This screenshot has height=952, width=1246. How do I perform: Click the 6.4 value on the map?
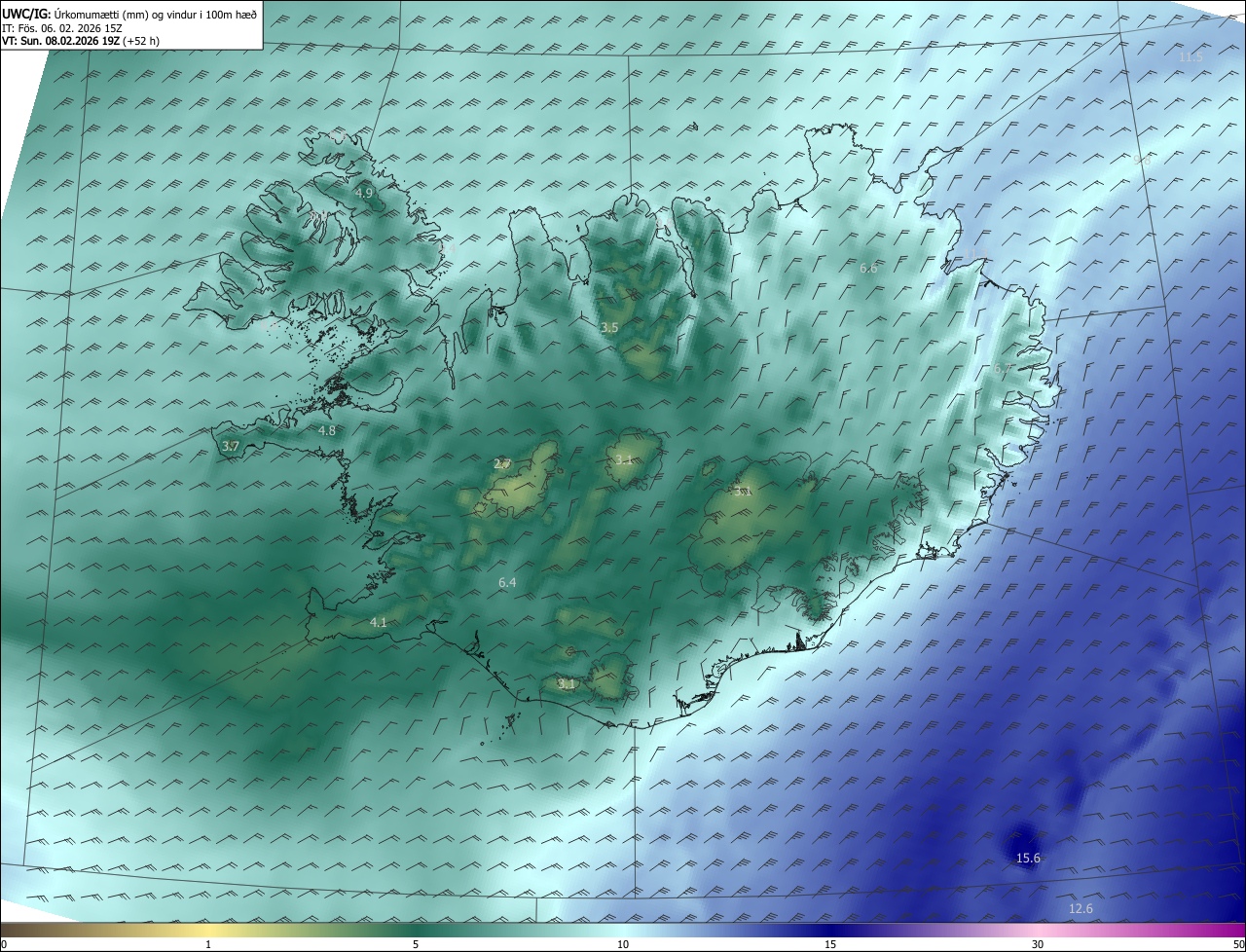coord(507,582)
